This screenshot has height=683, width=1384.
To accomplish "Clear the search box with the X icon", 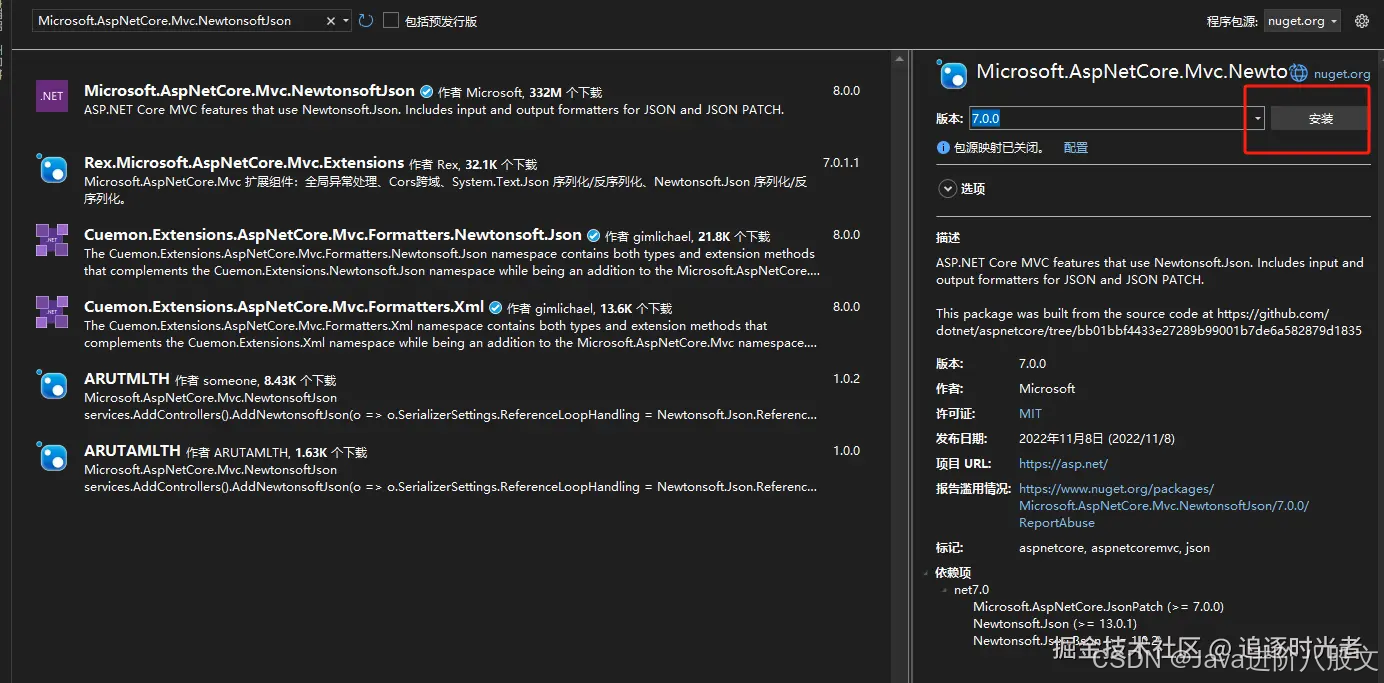I will pos(331,20).
